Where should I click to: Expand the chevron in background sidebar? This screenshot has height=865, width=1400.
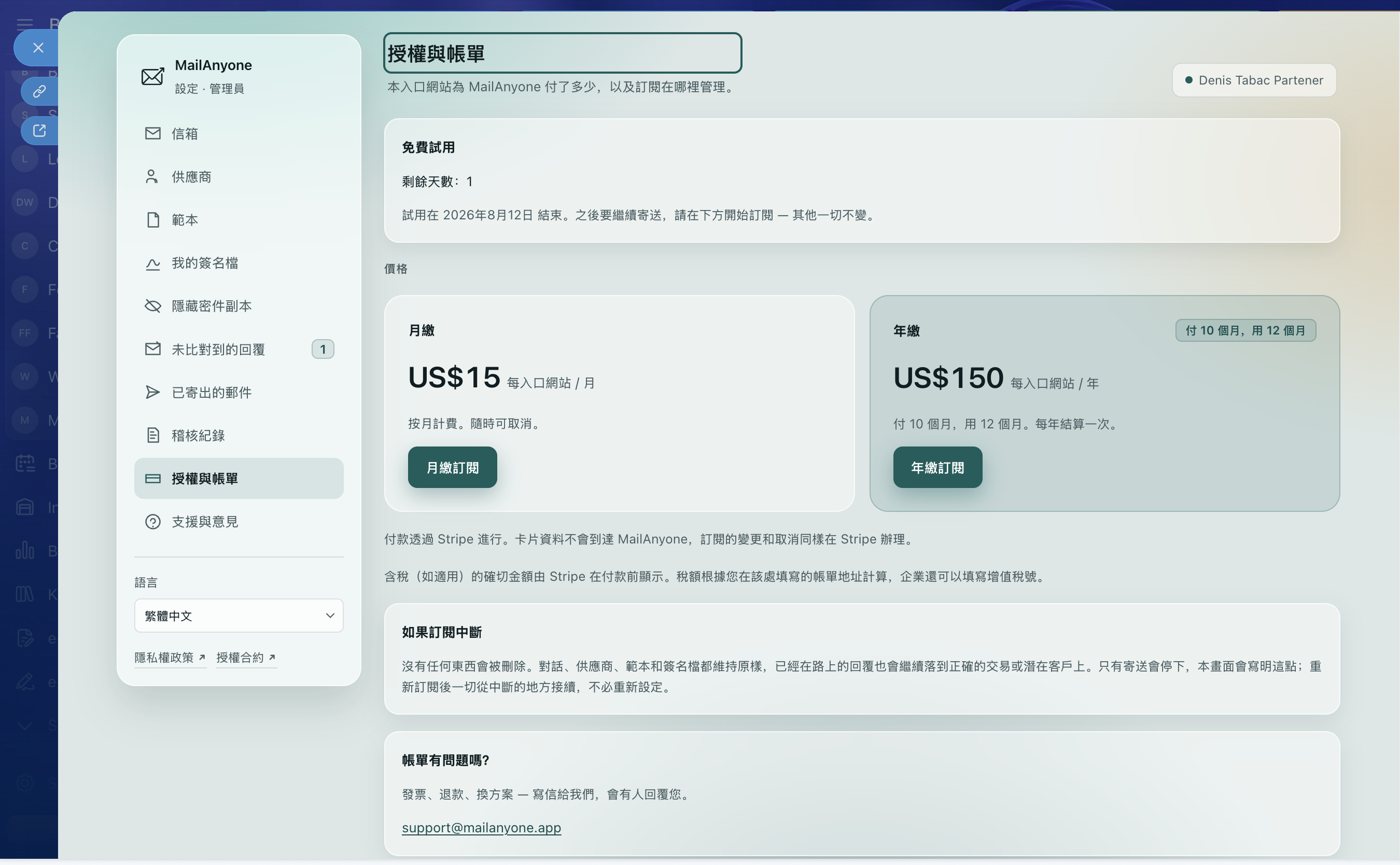(x=24, y=726)
